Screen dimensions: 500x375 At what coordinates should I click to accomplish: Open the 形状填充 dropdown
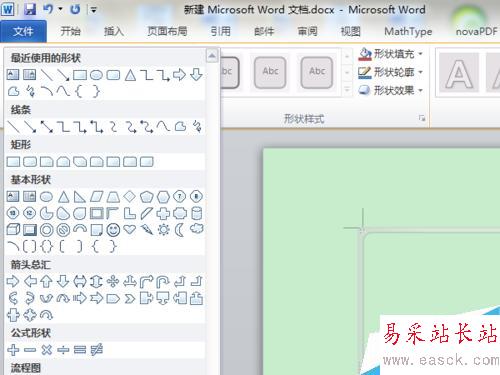(420, 53)
